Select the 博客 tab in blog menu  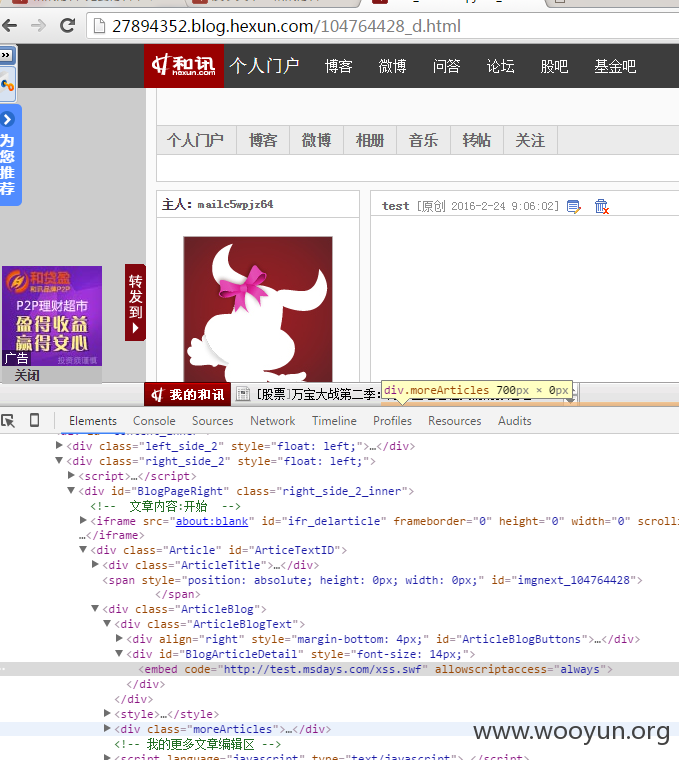[263, 140]
